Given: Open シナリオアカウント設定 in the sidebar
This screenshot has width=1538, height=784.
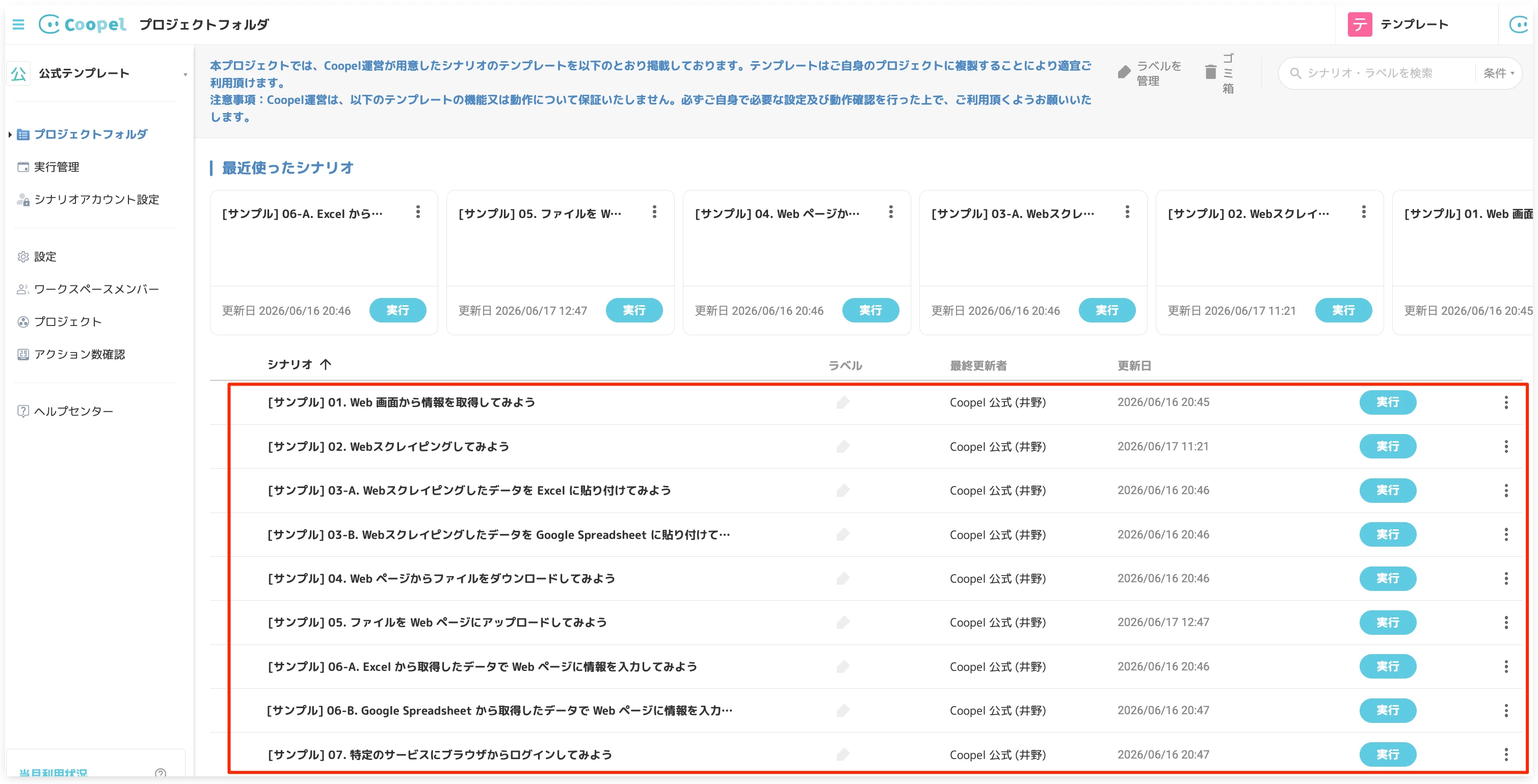Looking at the screenshot, I should tap(96, 199).
